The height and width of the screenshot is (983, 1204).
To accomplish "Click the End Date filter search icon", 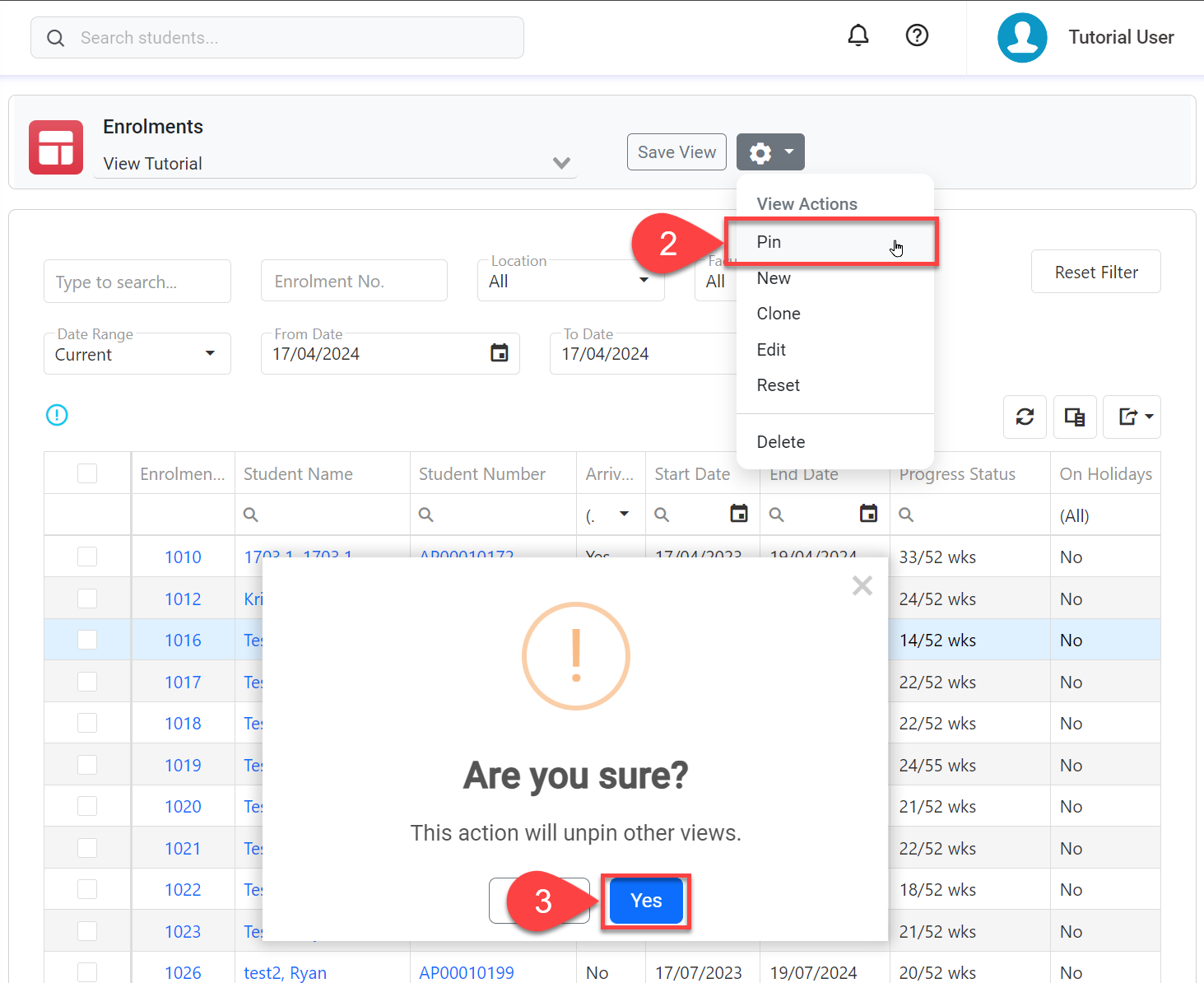I will tap(776, 515).
